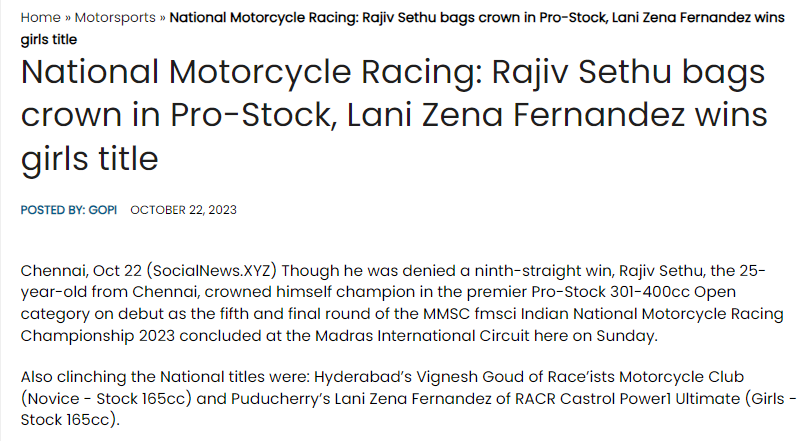Click 'girls title' at the headline's end

89,158
